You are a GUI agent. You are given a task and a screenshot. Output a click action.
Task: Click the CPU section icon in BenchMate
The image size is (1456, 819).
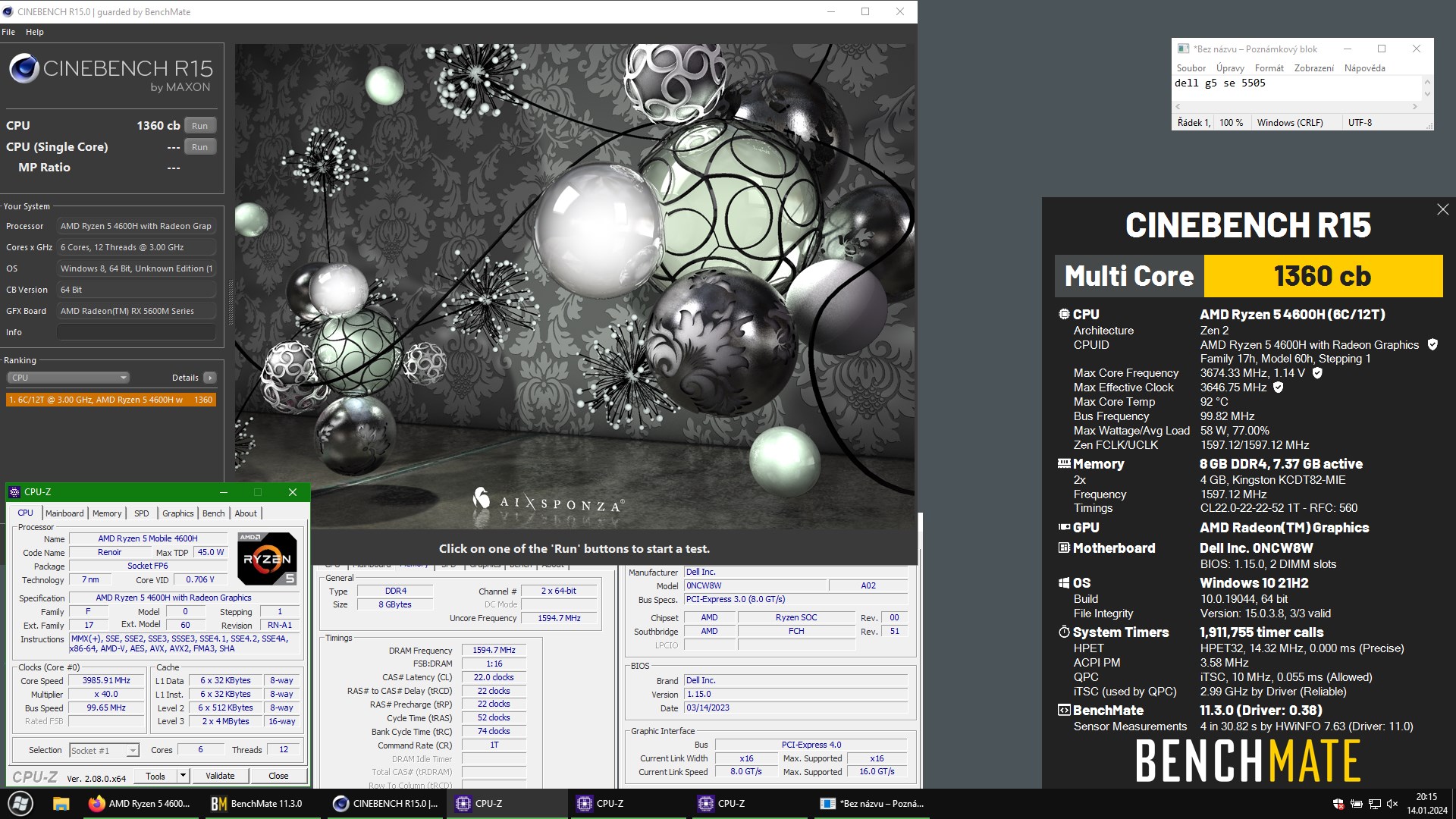click(1064, 314)
